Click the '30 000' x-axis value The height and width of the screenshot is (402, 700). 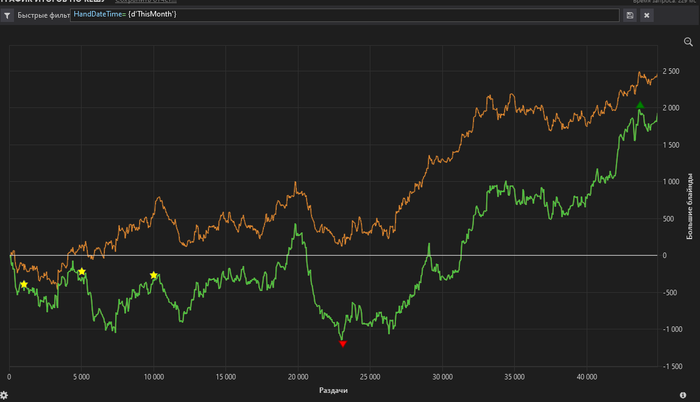point(442,377)
